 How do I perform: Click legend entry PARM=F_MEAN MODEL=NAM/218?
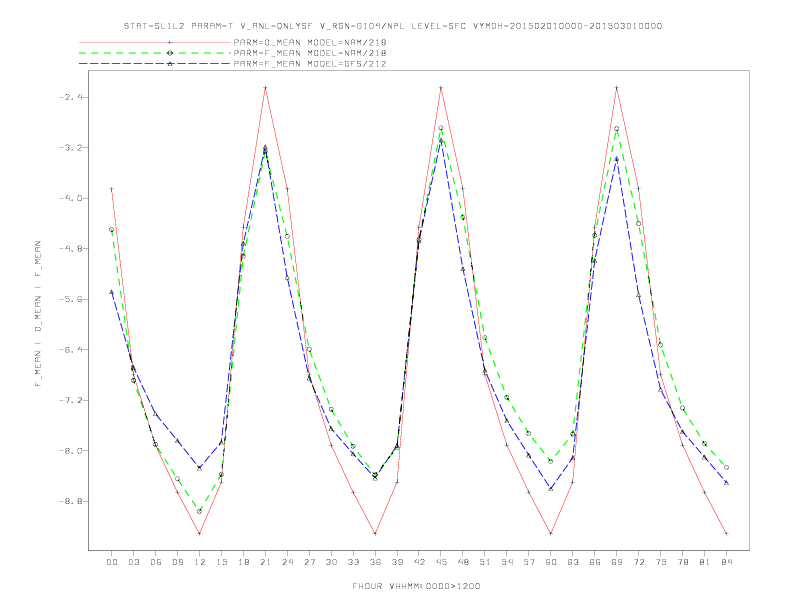[310, 53]
